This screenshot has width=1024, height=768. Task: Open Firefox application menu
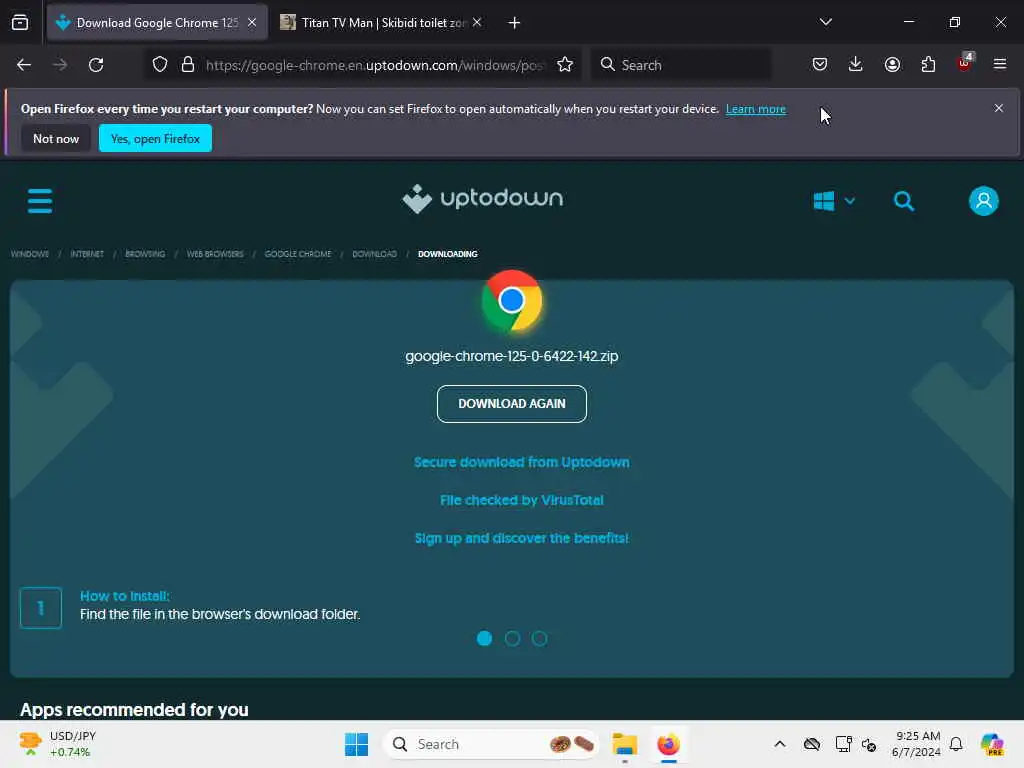1000,64
